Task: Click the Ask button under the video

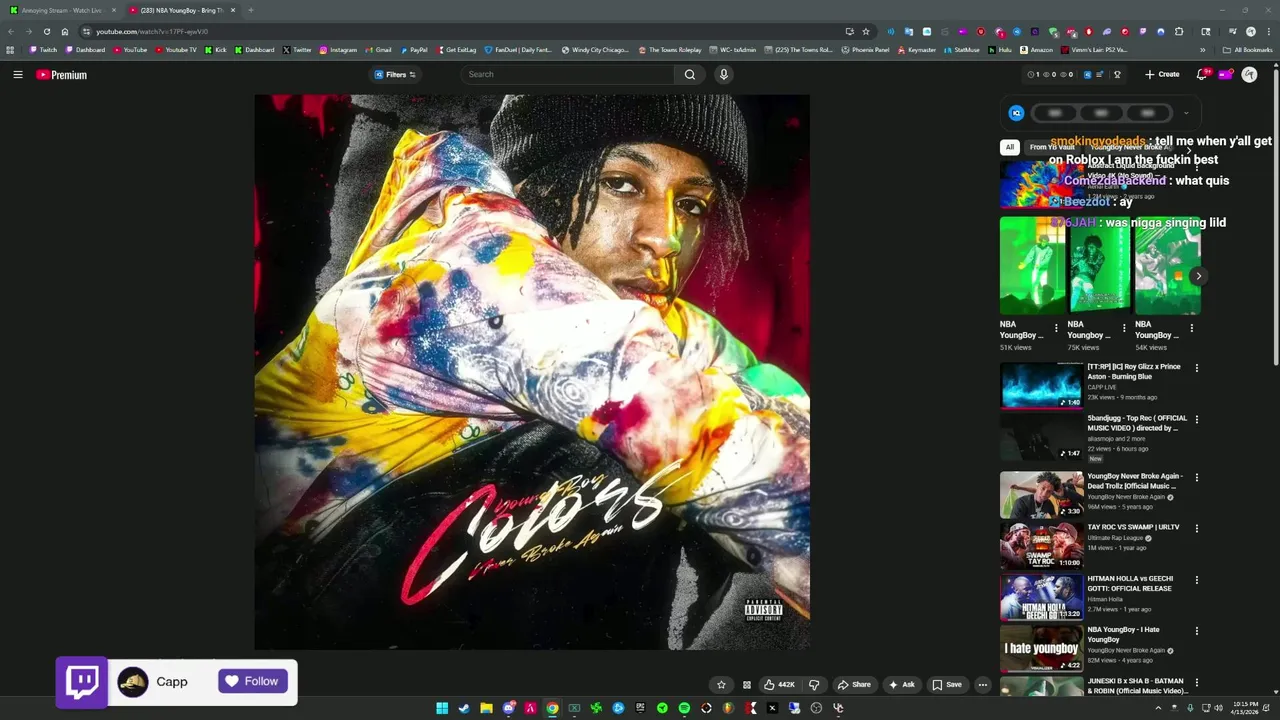Action: (x=901, y=685)
